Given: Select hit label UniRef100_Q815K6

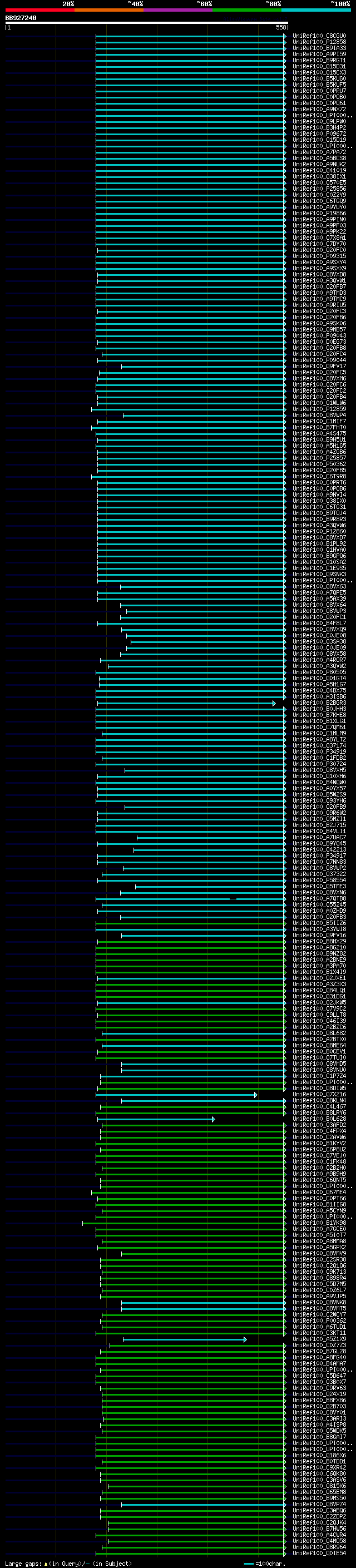Looking at the screenshot, I should (319, 1486).
